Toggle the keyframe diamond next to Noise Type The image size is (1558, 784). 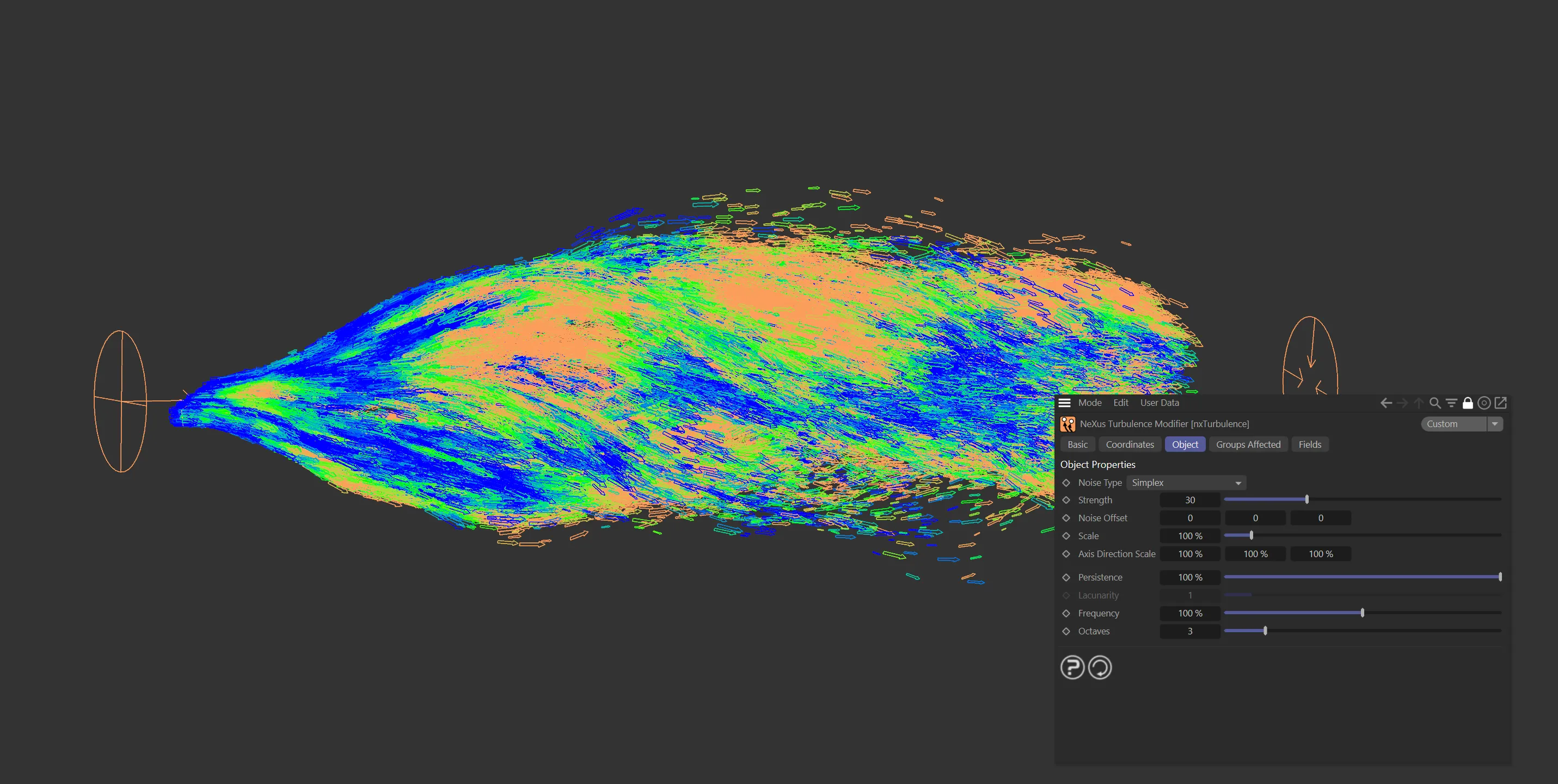1067,483
